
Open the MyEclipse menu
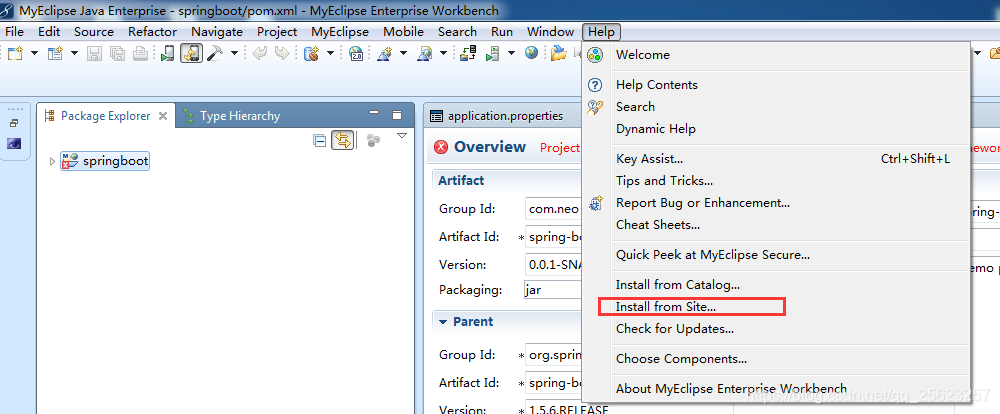click(x=340, y=31)
